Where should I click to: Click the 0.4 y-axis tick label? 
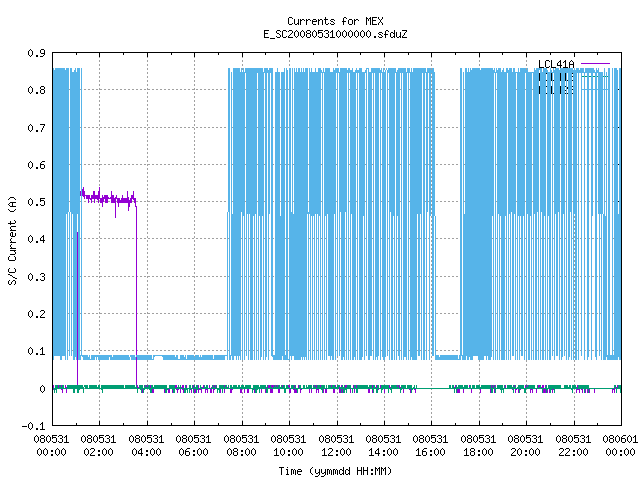36,239
